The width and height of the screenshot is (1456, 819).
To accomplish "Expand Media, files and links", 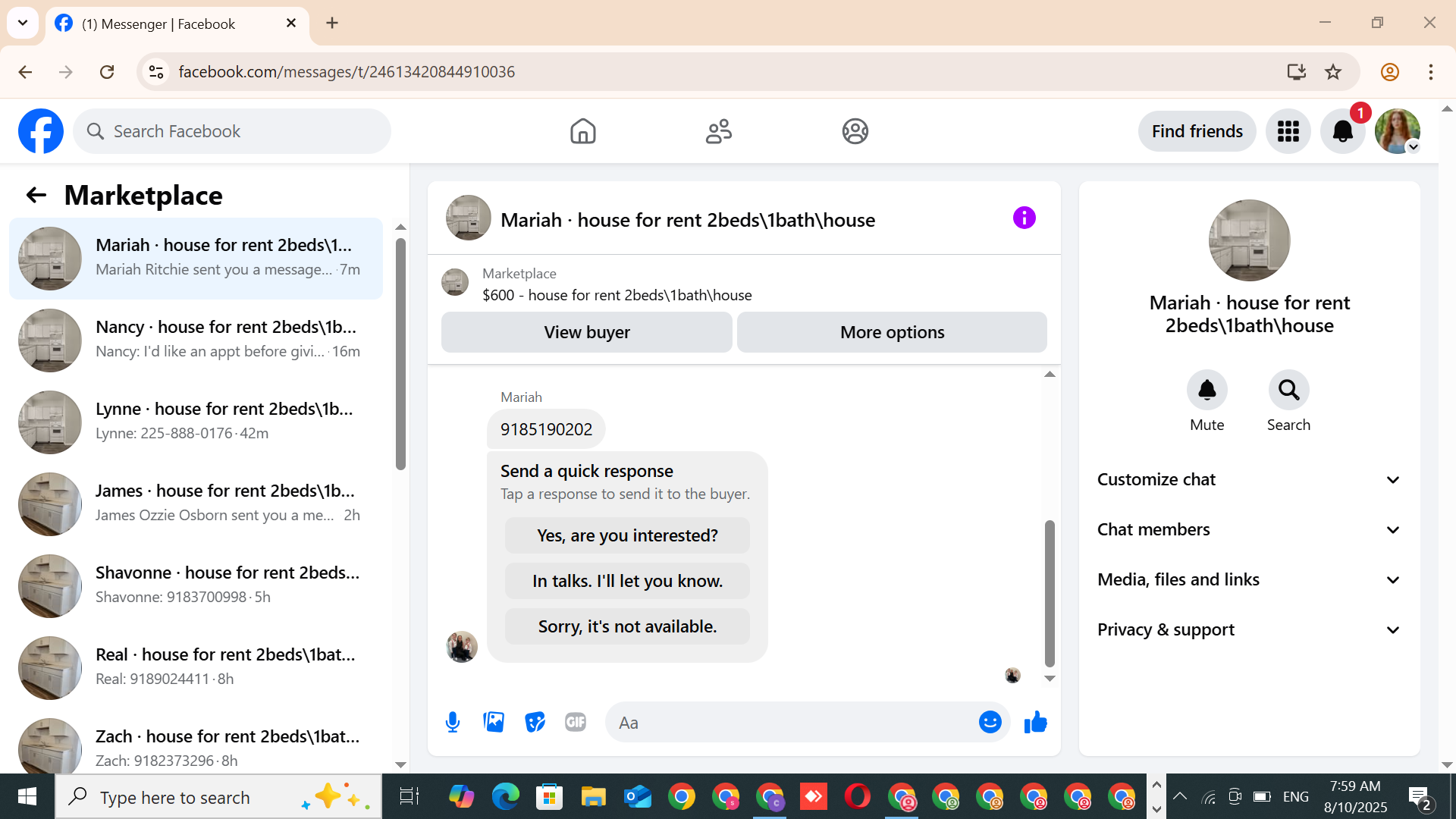I will (1249, 579).
